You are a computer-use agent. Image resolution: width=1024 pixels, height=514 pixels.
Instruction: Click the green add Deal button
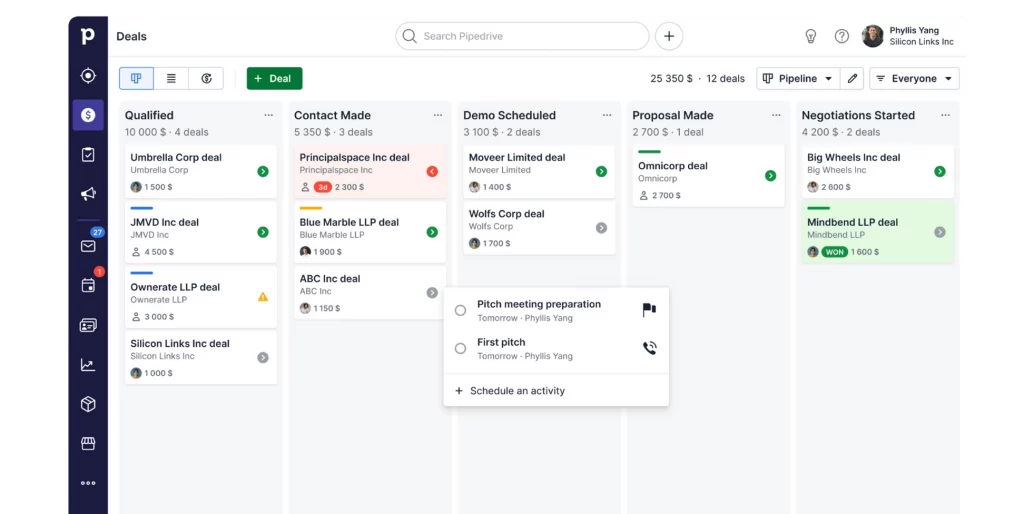click(274, 78)
